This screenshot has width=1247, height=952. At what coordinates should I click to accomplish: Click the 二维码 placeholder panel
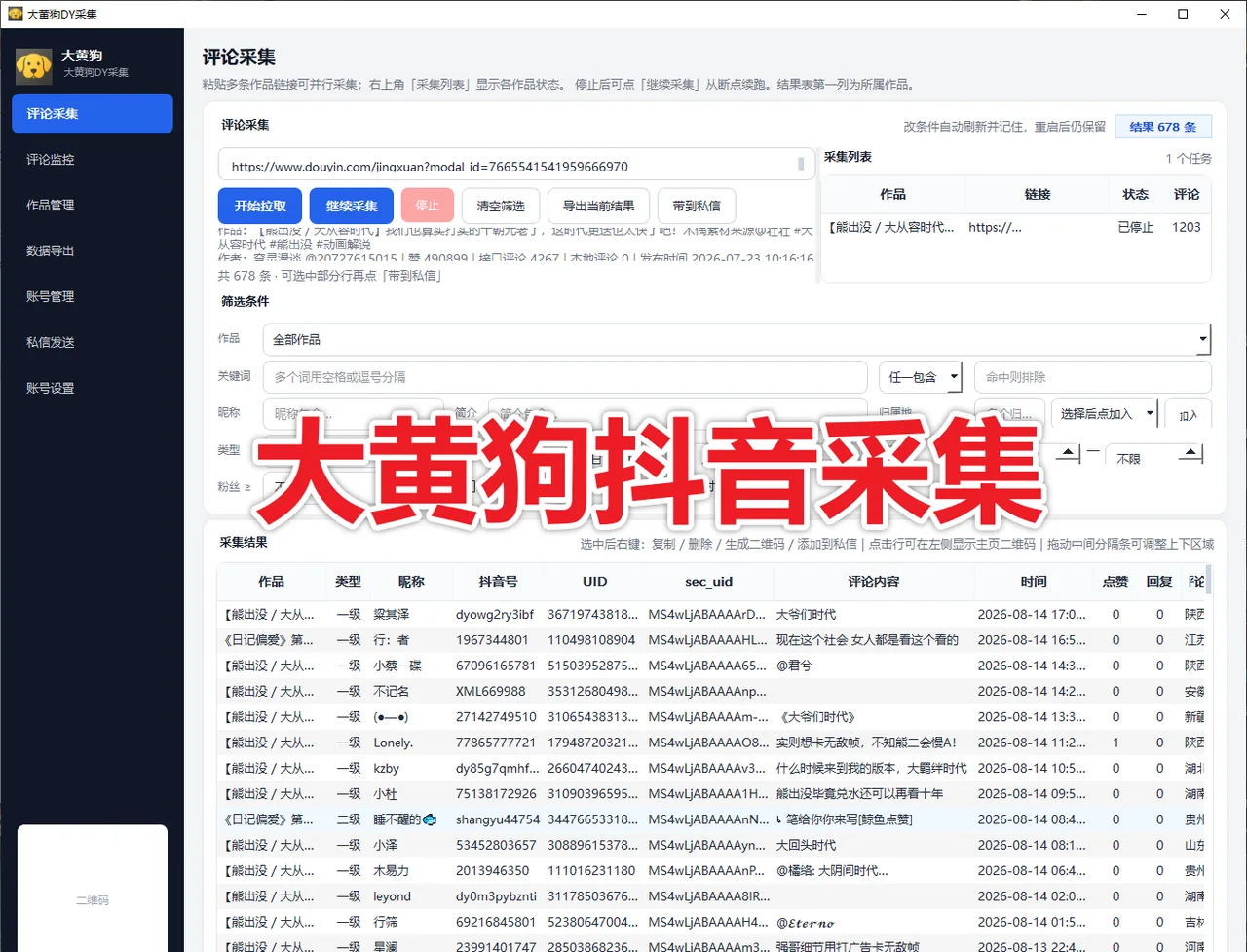pyautogui.click(x=93, y=888)
